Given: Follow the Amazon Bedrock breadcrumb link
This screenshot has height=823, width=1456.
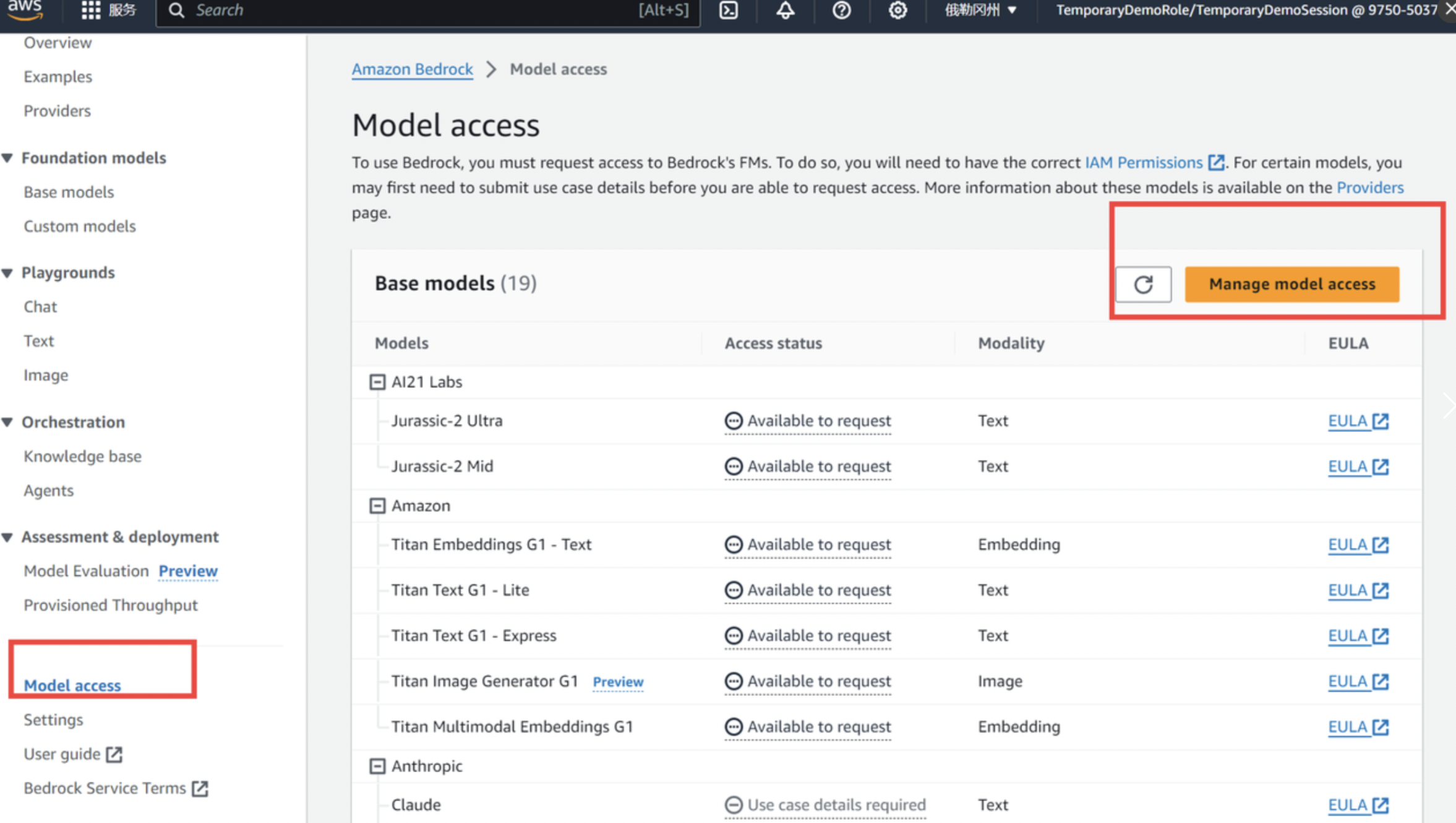Looking at the screenshot, I should pyautogui.click(x=413, y=69).
